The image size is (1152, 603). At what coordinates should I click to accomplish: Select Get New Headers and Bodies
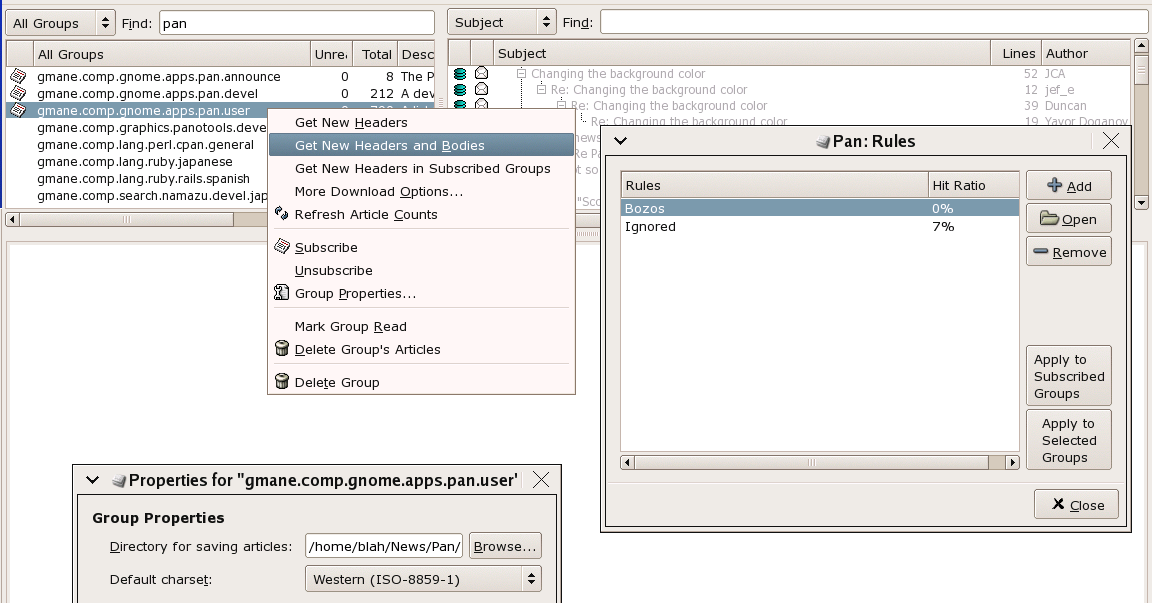[x=421, y=145]
